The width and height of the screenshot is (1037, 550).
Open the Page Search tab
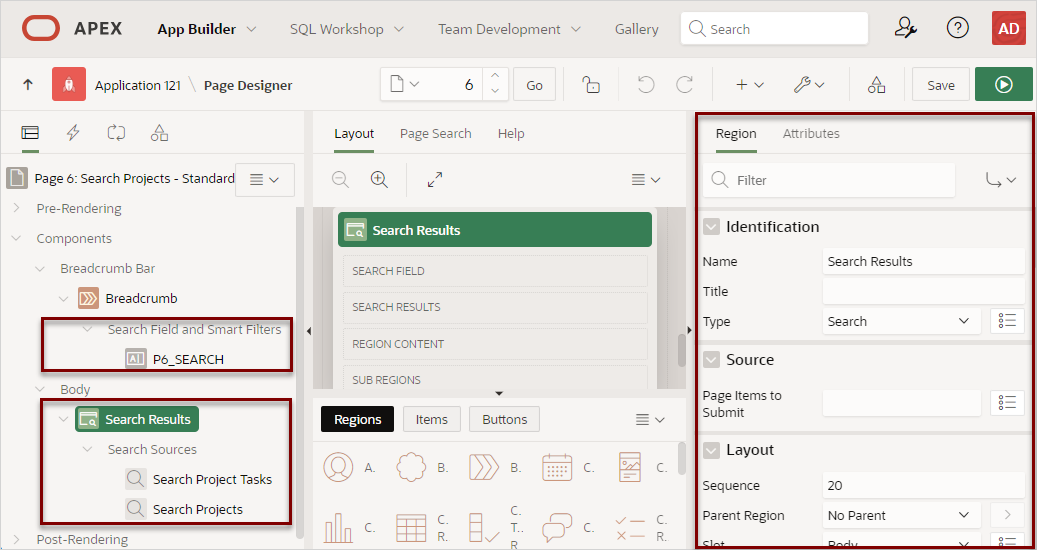coord(435,133)
